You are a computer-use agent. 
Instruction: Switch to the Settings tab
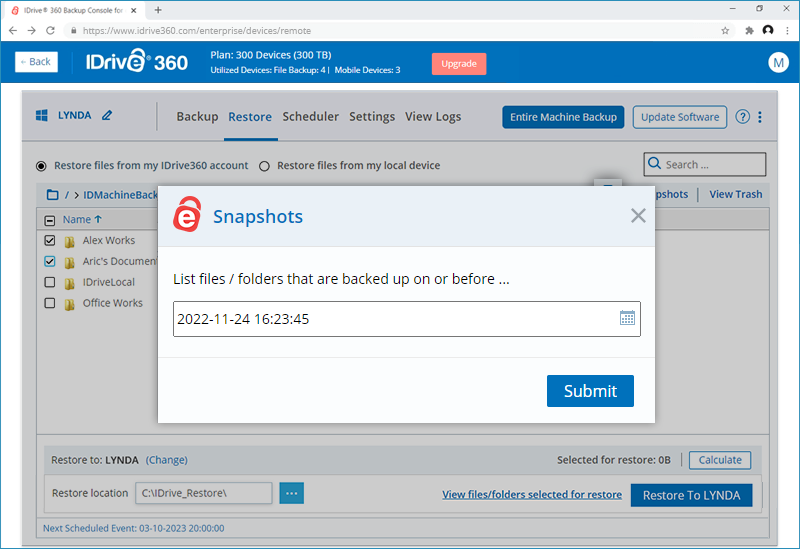point(372,117)
